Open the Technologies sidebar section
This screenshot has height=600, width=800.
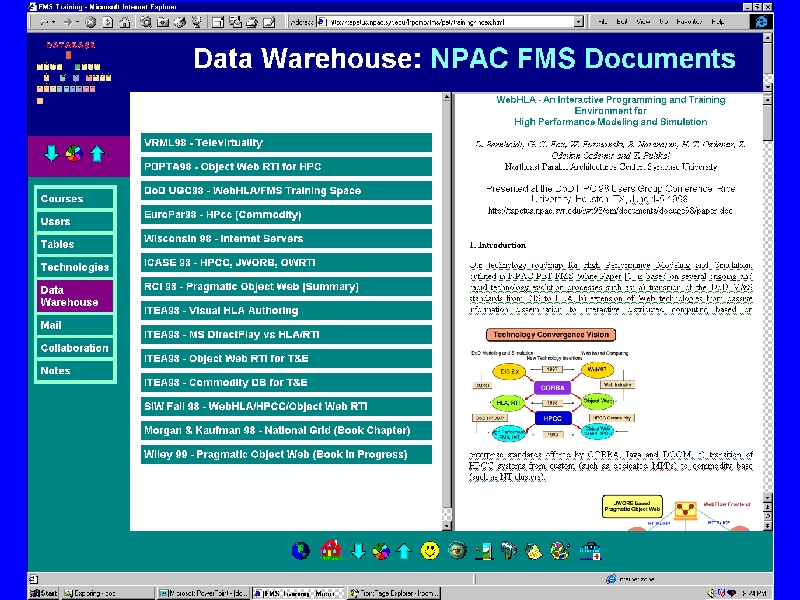(75, 267)
